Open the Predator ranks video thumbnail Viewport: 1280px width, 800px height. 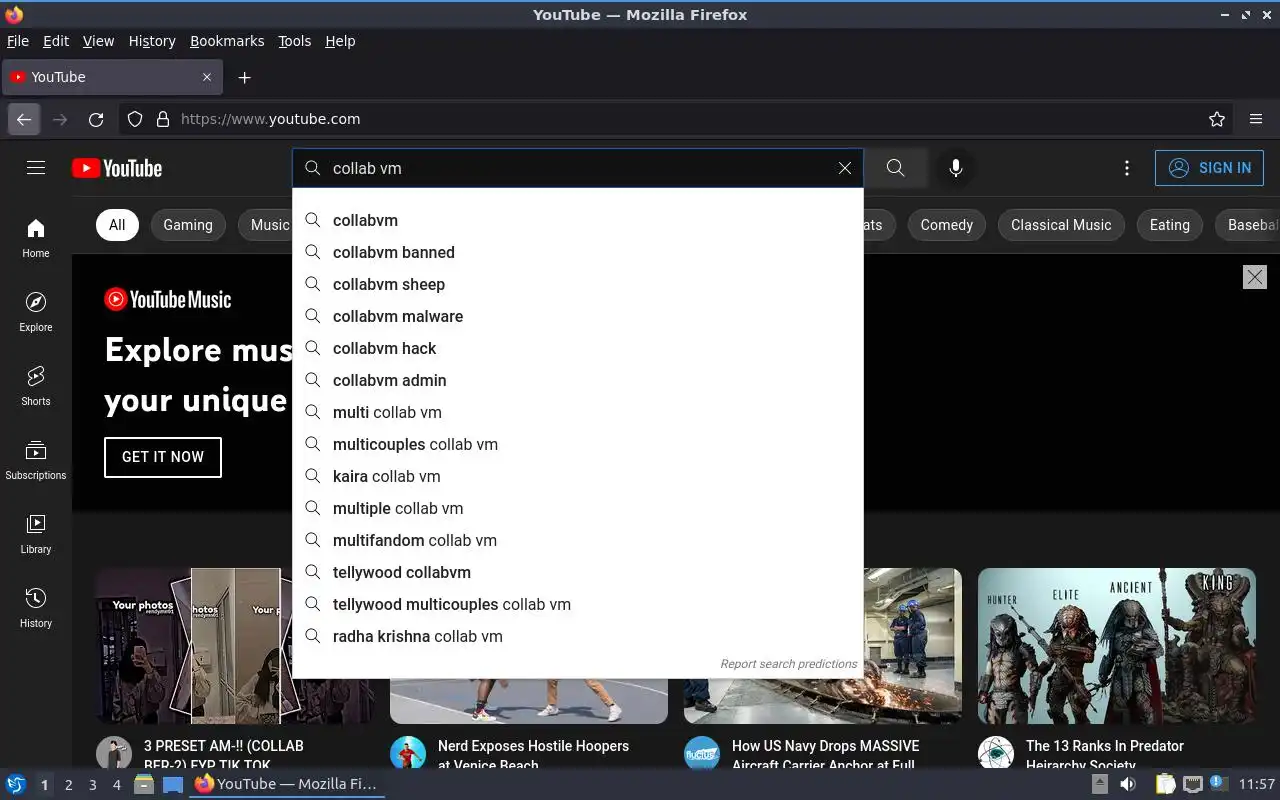(1117, 646)
